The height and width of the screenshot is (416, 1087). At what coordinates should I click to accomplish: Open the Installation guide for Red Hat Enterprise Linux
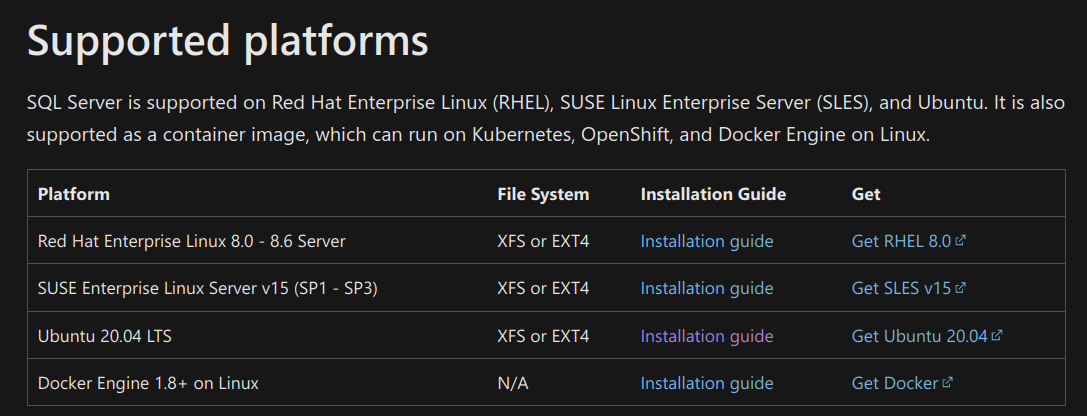[706, 241]
